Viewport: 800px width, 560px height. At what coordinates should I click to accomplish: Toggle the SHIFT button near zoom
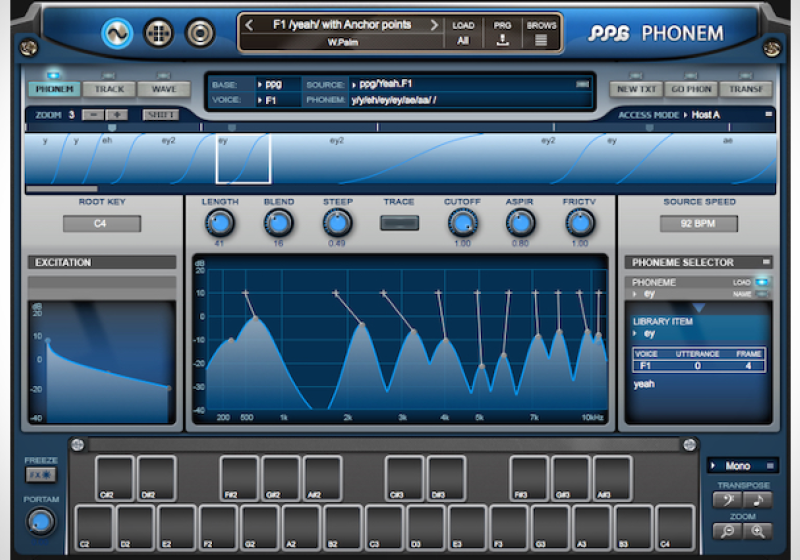(161, 115)
